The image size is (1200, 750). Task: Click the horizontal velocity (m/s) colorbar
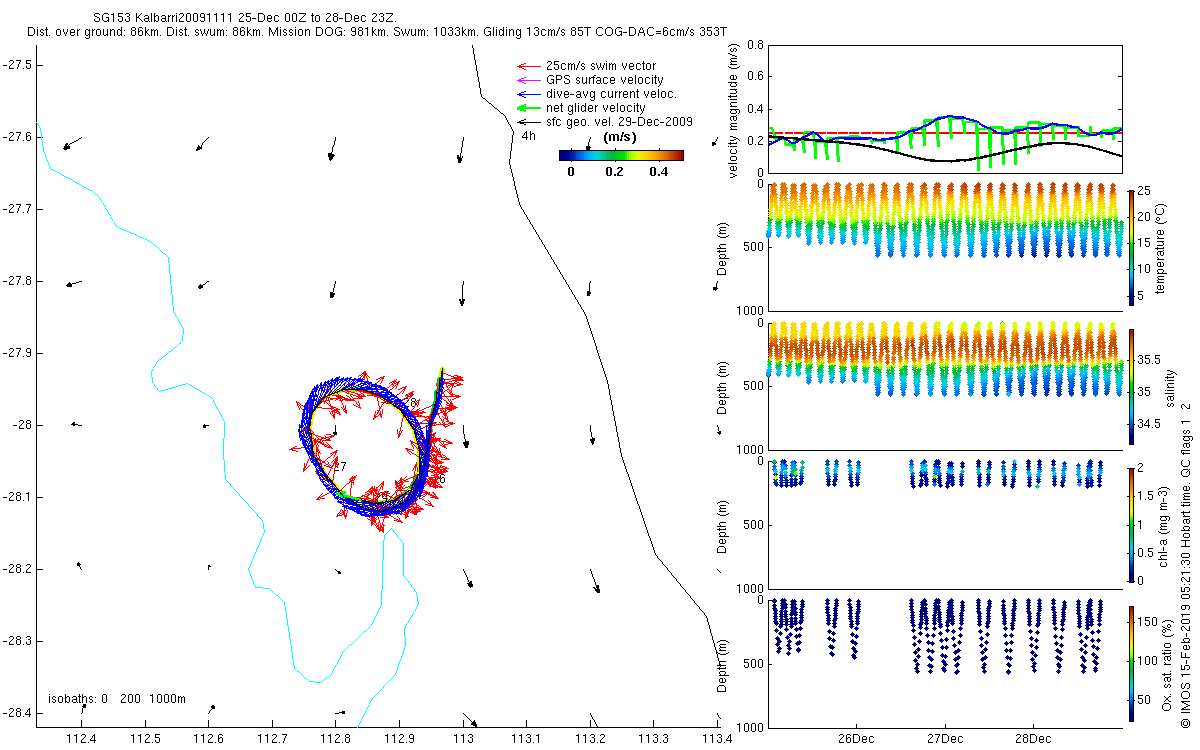(x=620, y=155)
